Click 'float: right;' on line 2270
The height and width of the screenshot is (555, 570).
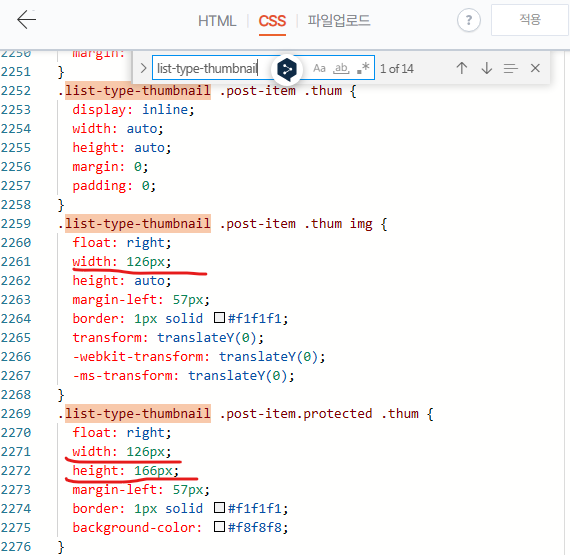122,433
